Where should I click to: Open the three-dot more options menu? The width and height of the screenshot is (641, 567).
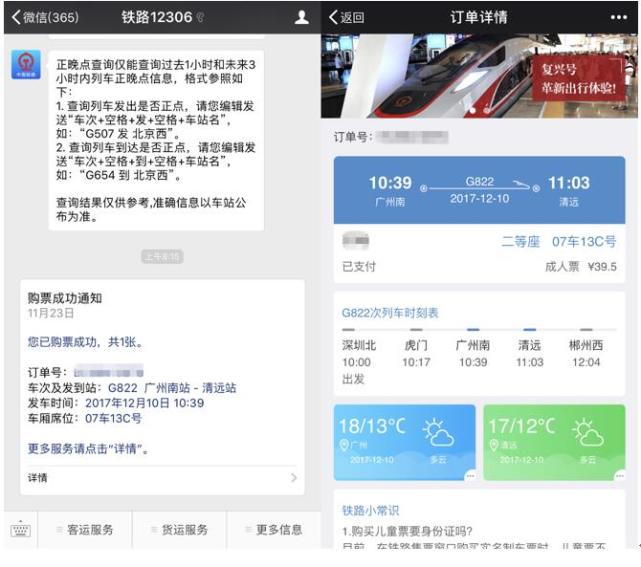coord(619,17)
